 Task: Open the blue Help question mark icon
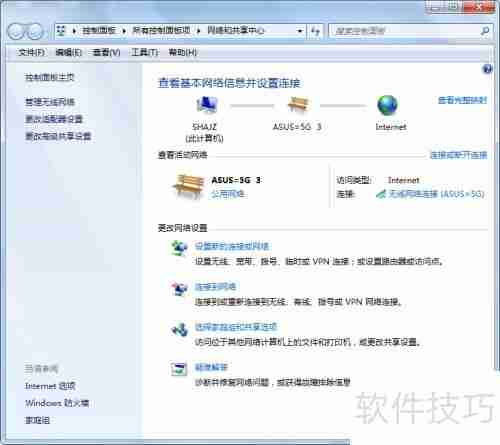(x=487, y=69)
